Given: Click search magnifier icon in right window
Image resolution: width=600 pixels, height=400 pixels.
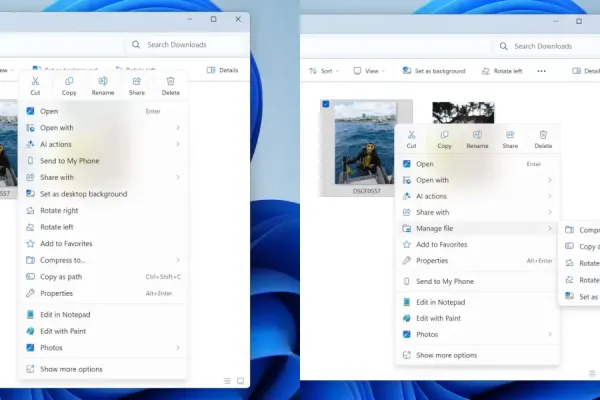Looking at the screenshot, I should tap(504, 46).
